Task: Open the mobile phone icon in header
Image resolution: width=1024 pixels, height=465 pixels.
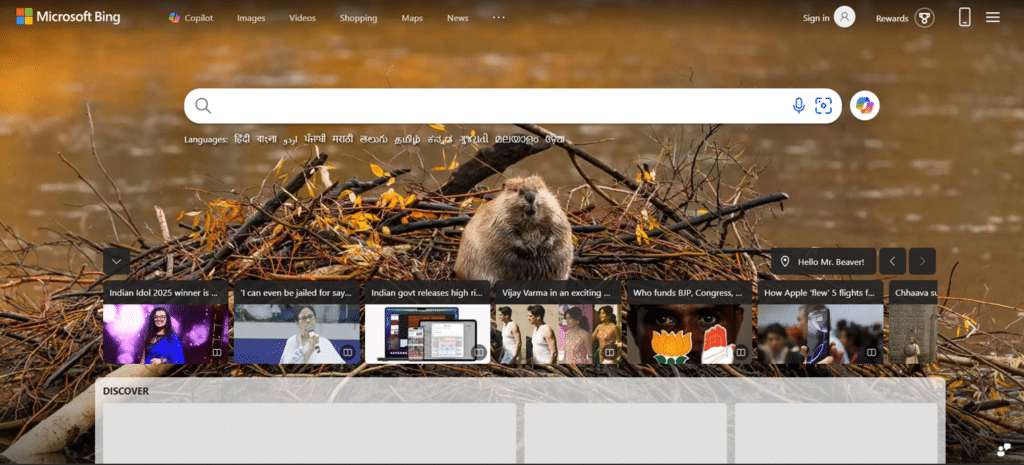Action: [965, 17]
